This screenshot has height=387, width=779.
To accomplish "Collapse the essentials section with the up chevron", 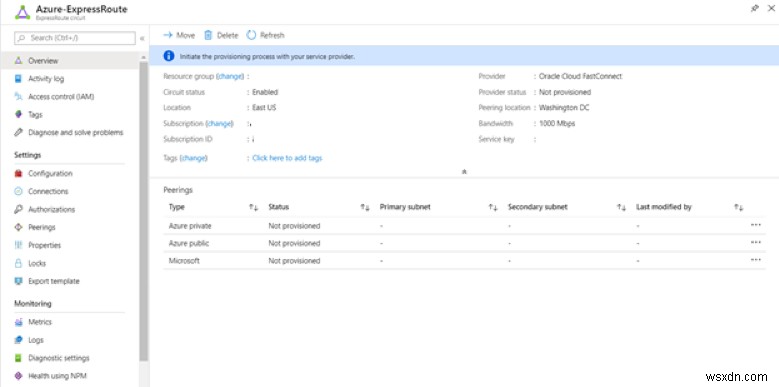I will (465, 171).
